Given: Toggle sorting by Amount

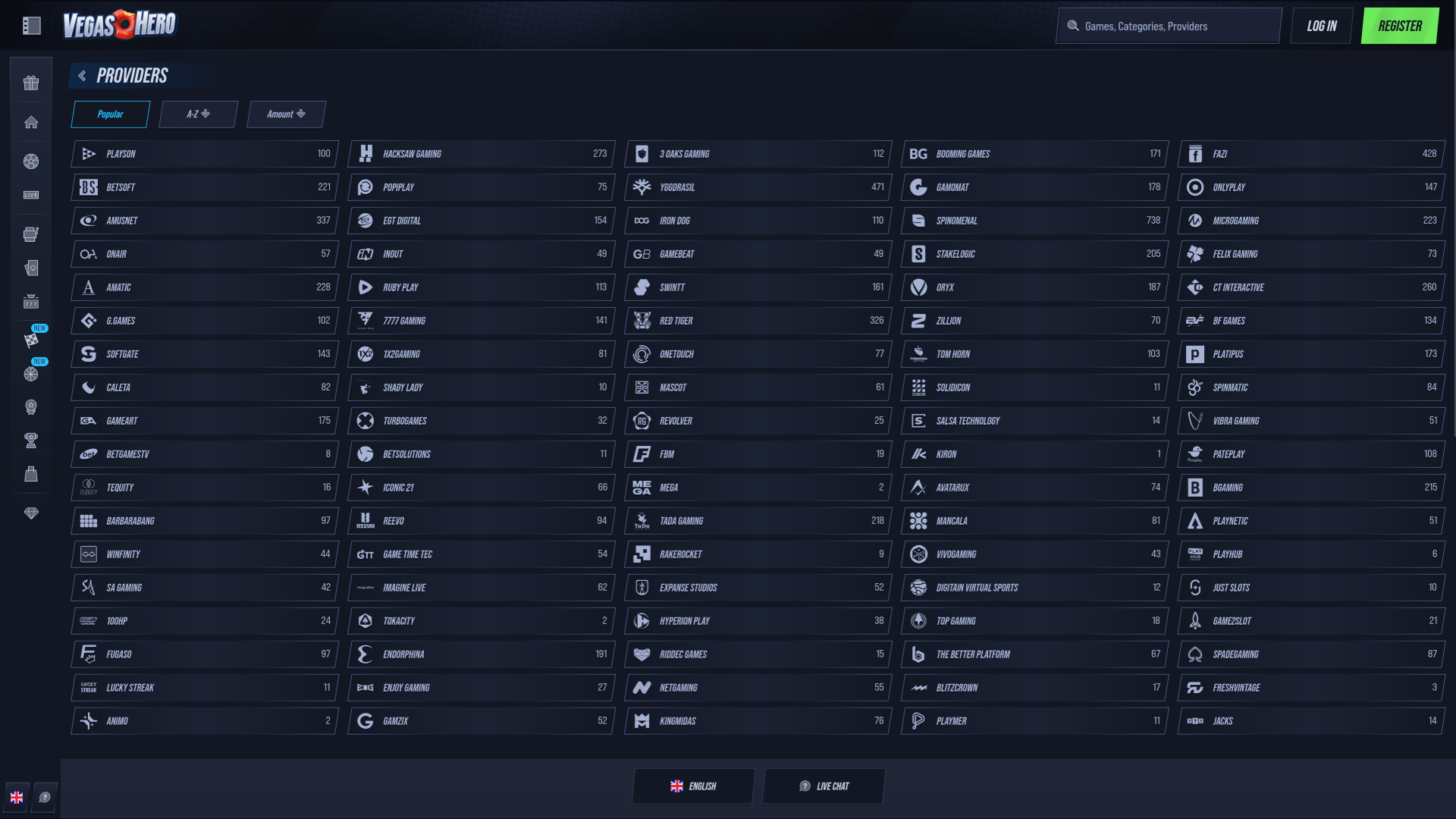Looking at the screenshot, I should (x=285, y=114).
